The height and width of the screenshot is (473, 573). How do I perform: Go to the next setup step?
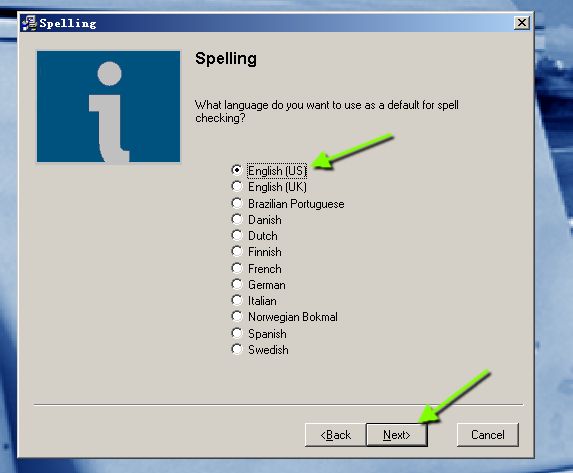(x=396, y=435)
